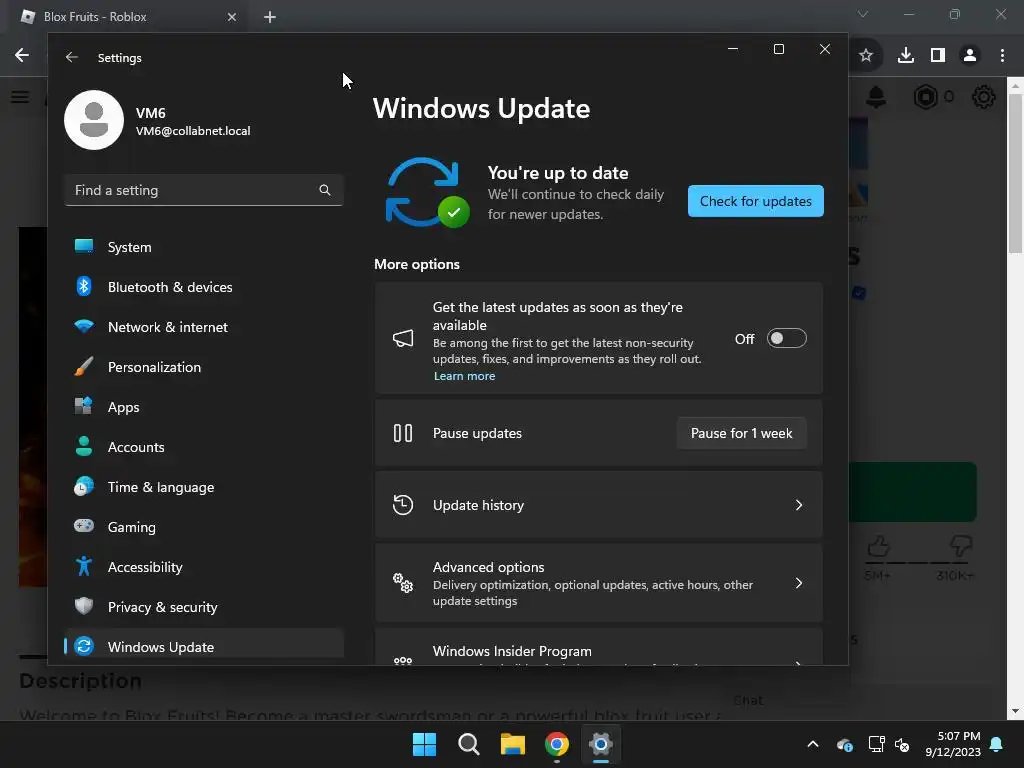Click the megaphone latest updates icon
Screen dimensions: 1024x768
click(x=403, y=338)
